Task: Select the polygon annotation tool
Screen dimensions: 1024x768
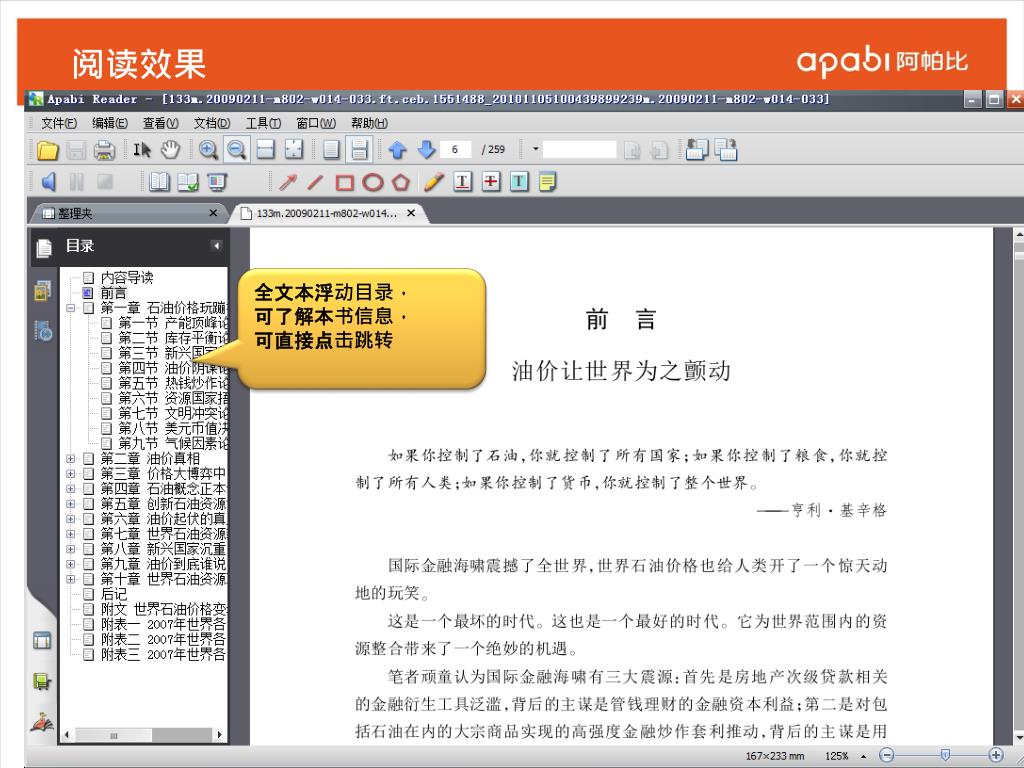Action: 401,182
